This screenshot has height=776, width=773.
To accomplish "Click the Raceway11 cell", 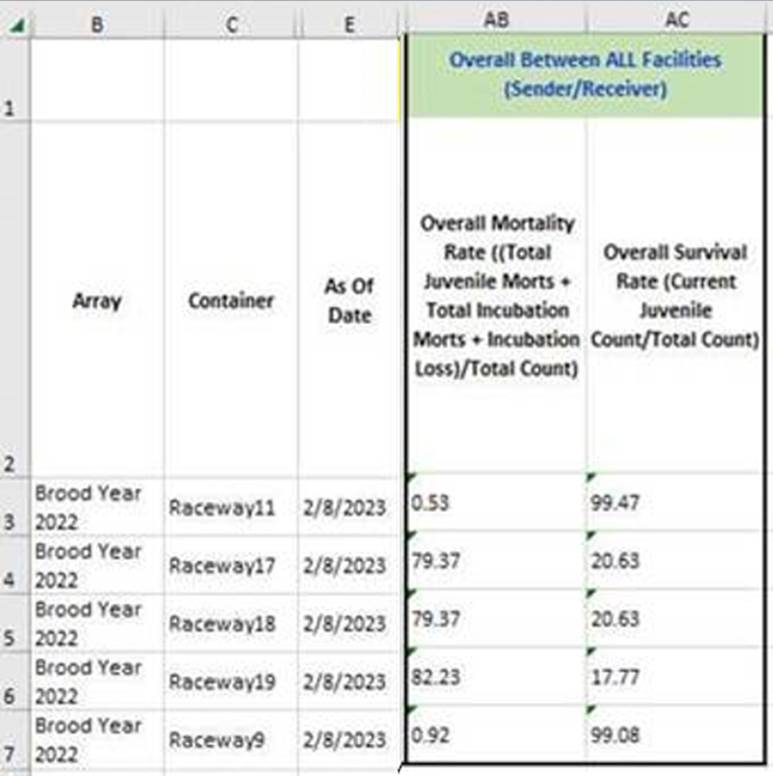I will tap(231, 506).
